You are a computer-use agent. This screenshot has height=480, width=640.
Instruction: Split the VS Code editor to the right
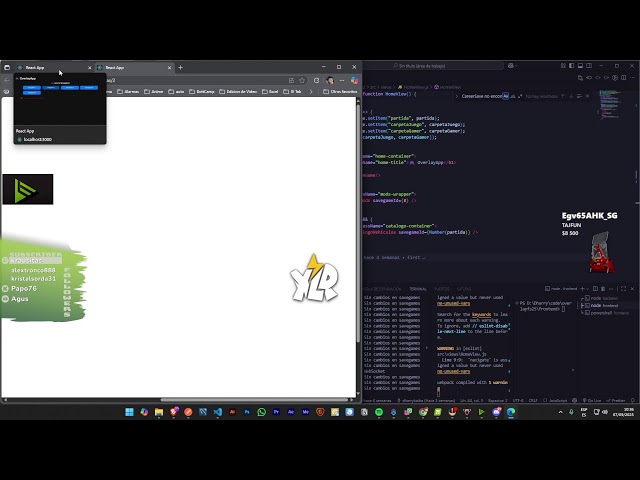point(623,78)
